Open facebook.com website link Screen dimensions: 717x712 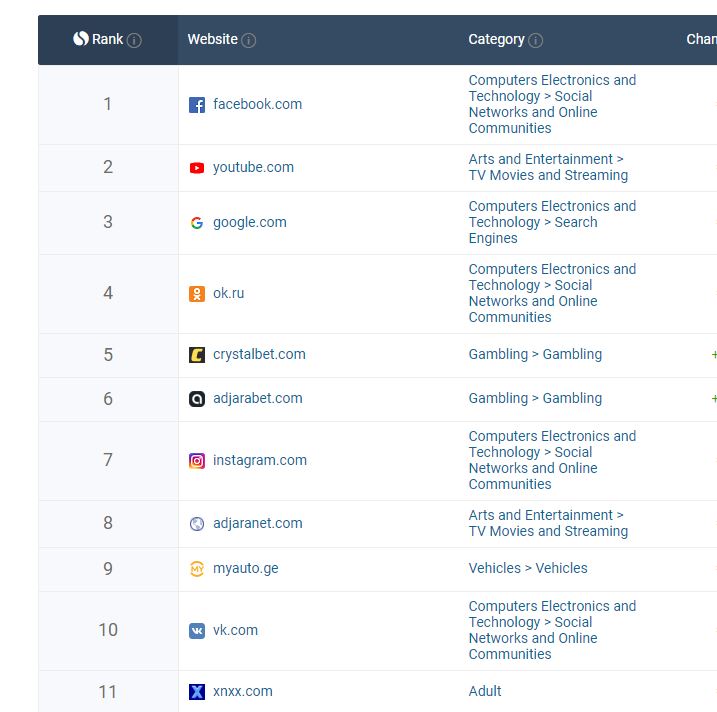click(257, 104)
